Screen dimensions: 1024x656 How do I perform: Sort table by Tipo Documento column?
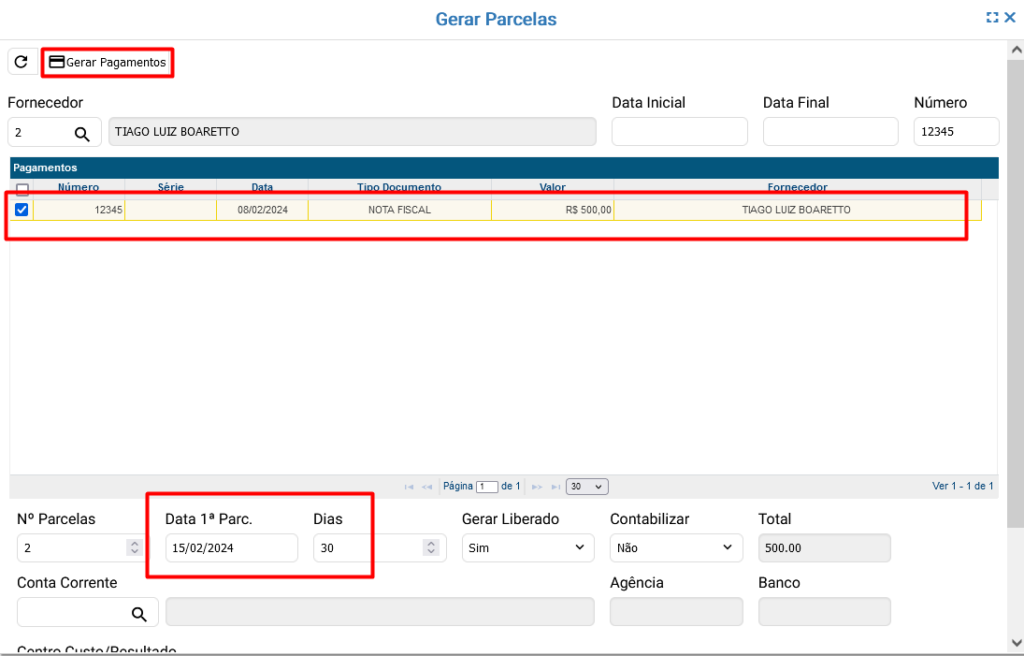coord(399,187)
